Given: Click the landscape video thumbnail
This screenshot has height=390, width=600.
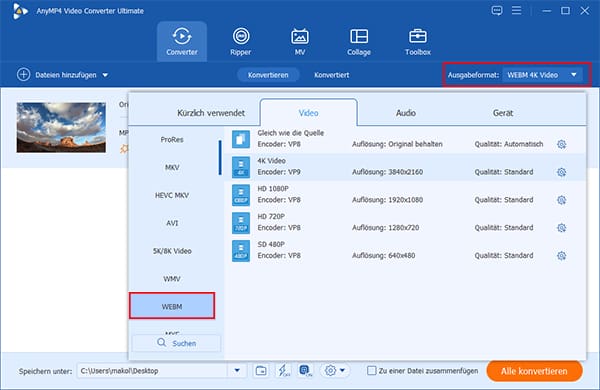Looking at the screenshot, I should (x=61, y=127).
